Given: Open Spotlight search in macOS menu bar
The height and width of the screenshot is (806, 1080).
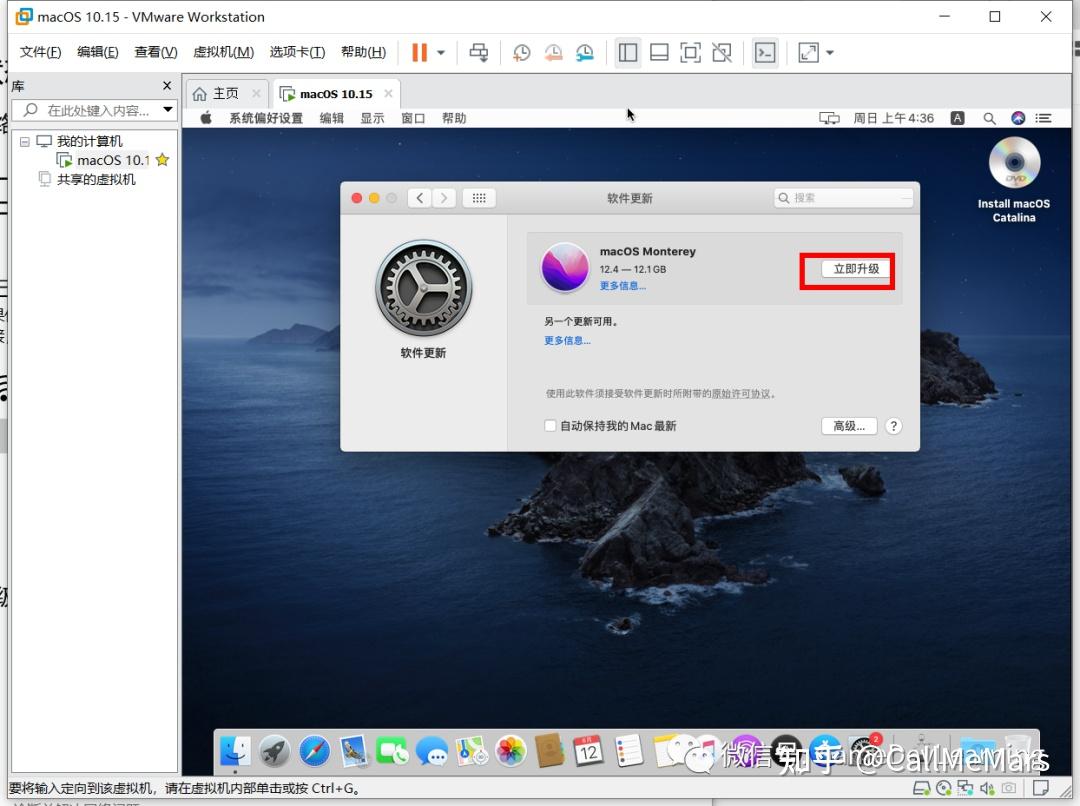Looking at the screenshot, I should pyautogui.click(x=989, y=118).
